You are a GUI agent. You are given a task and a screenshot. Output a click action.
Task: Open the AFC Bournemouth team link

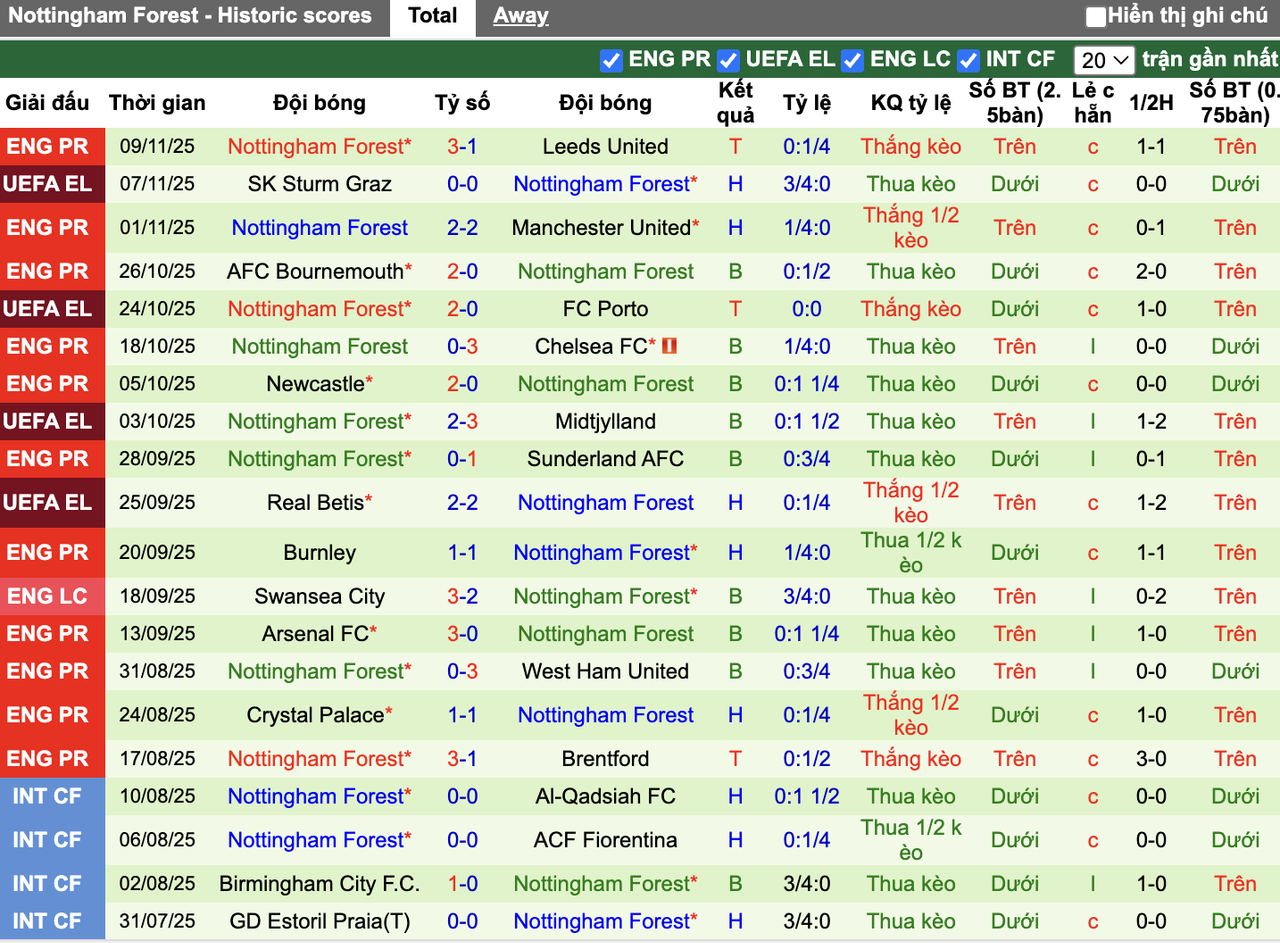point(315,271)
